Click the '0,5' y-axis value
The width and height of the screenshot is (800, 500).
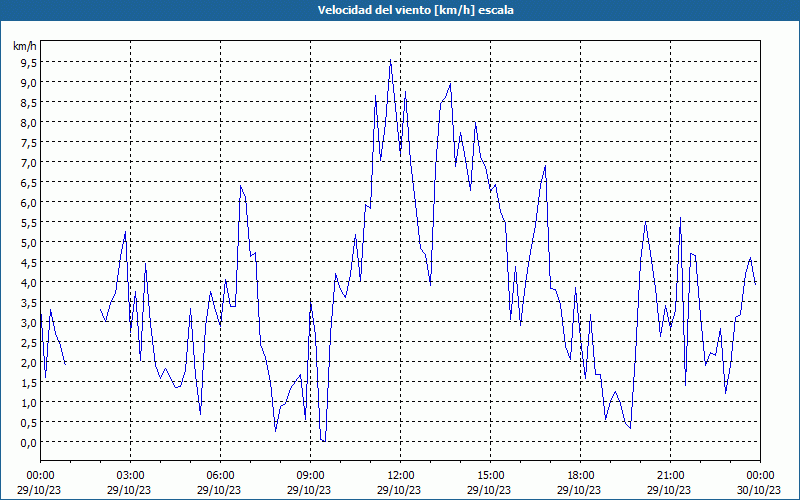[29, 422]
